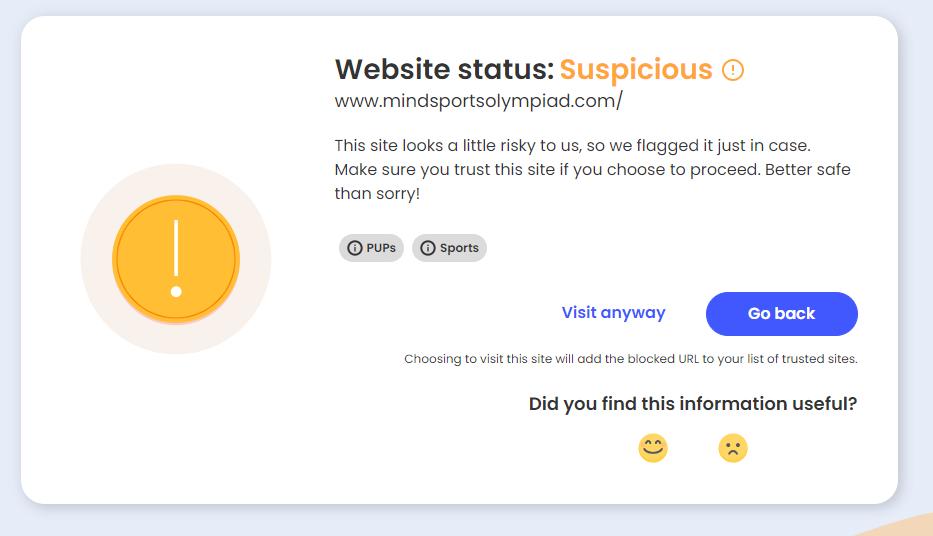Click the orange Suspicious status word
Viewport: 933px width, 536px height.
pos(636,70)
